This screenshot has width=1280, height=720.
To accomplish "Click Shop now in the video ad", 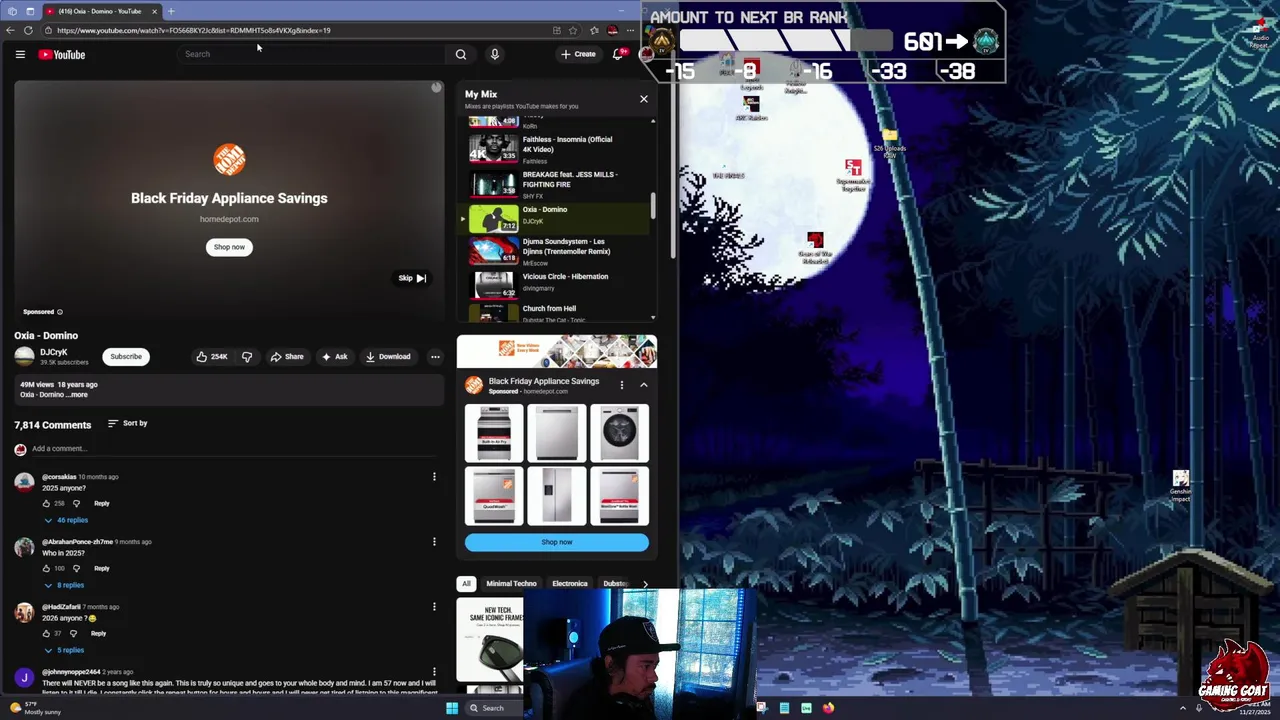I will tap(229, 247).
